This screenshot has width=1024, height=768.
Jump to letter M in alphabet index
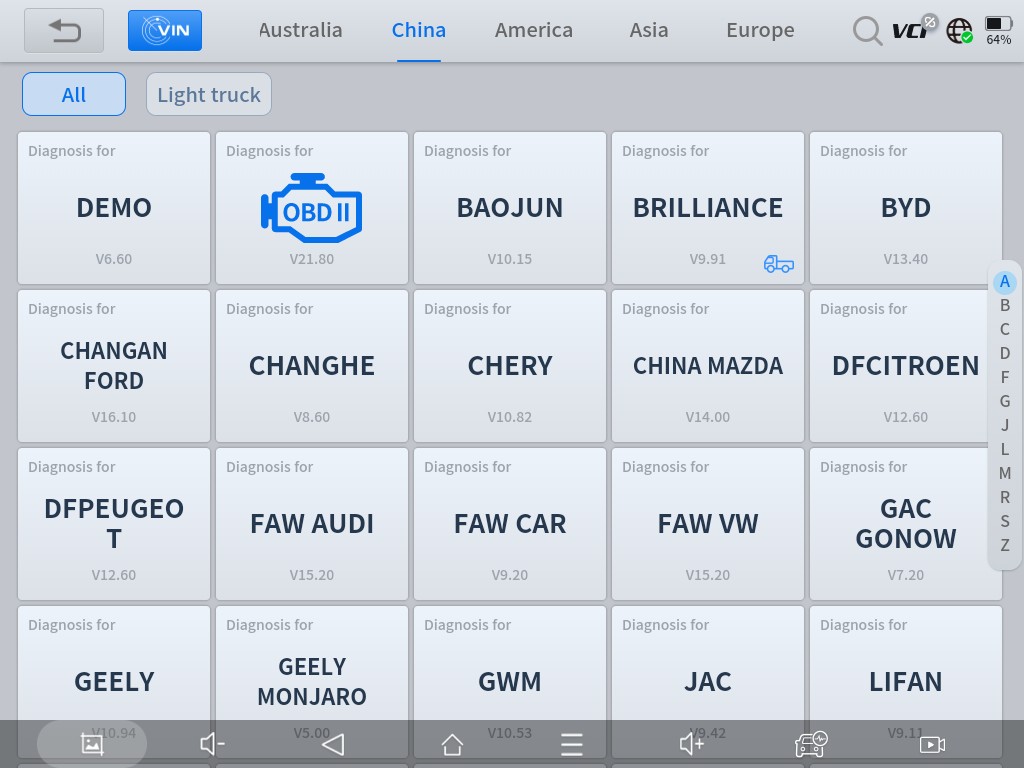coord(1004,473)
